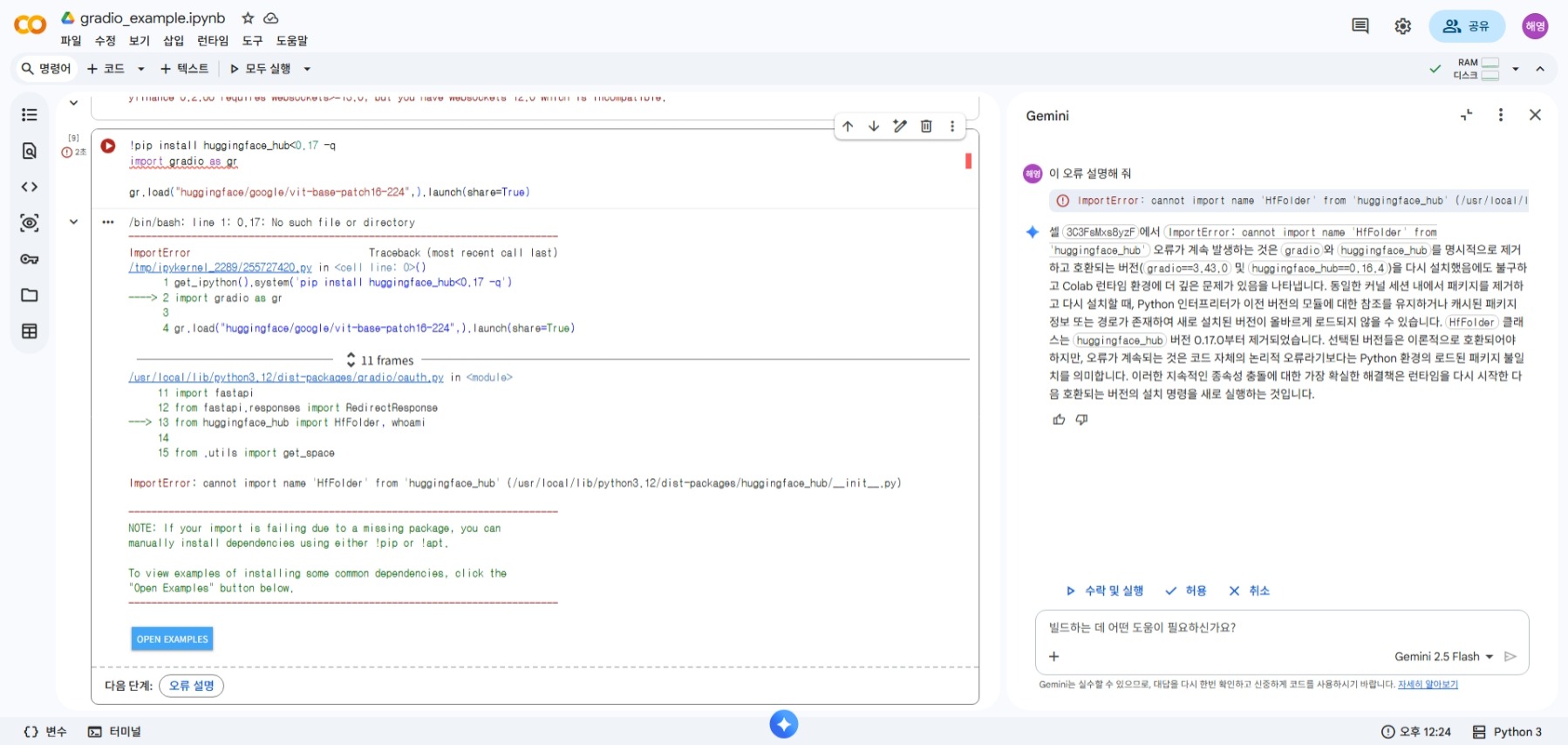Open the secrets key sidebar icon

coord(30,259)
